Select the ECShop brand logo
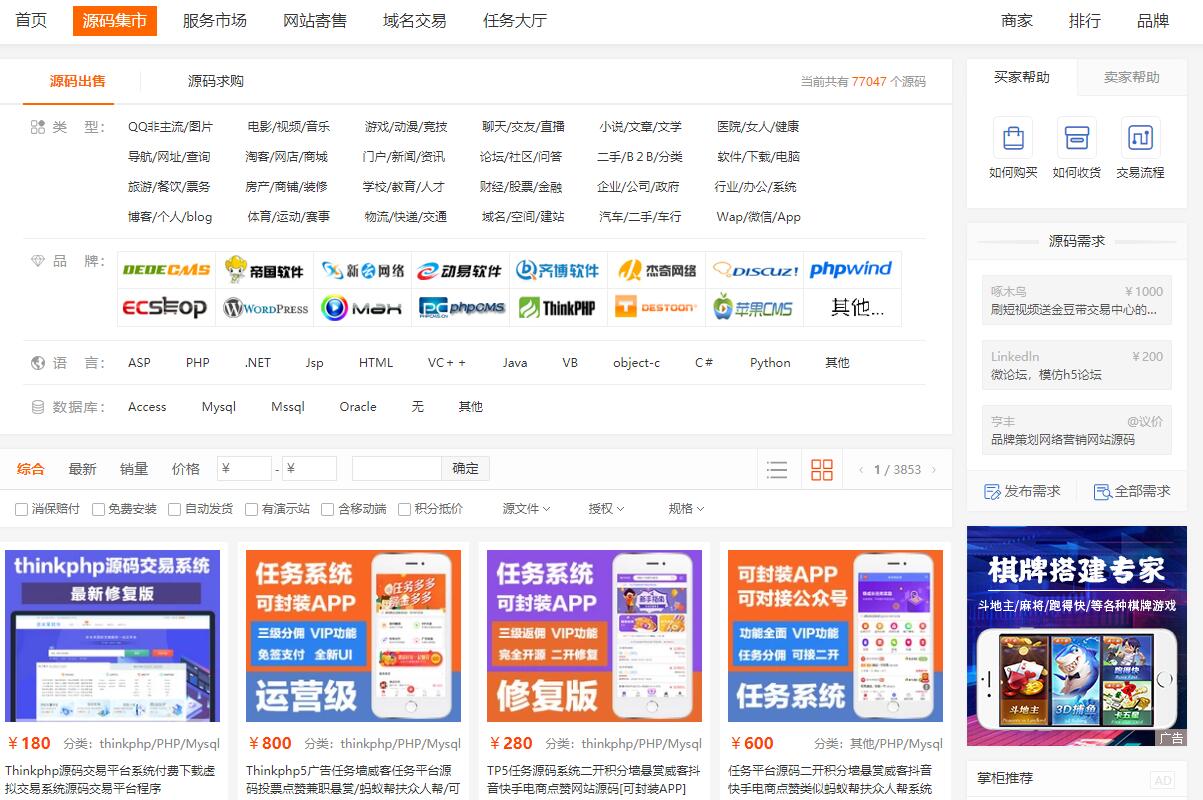1203x800 pixels. pos(166,308)
